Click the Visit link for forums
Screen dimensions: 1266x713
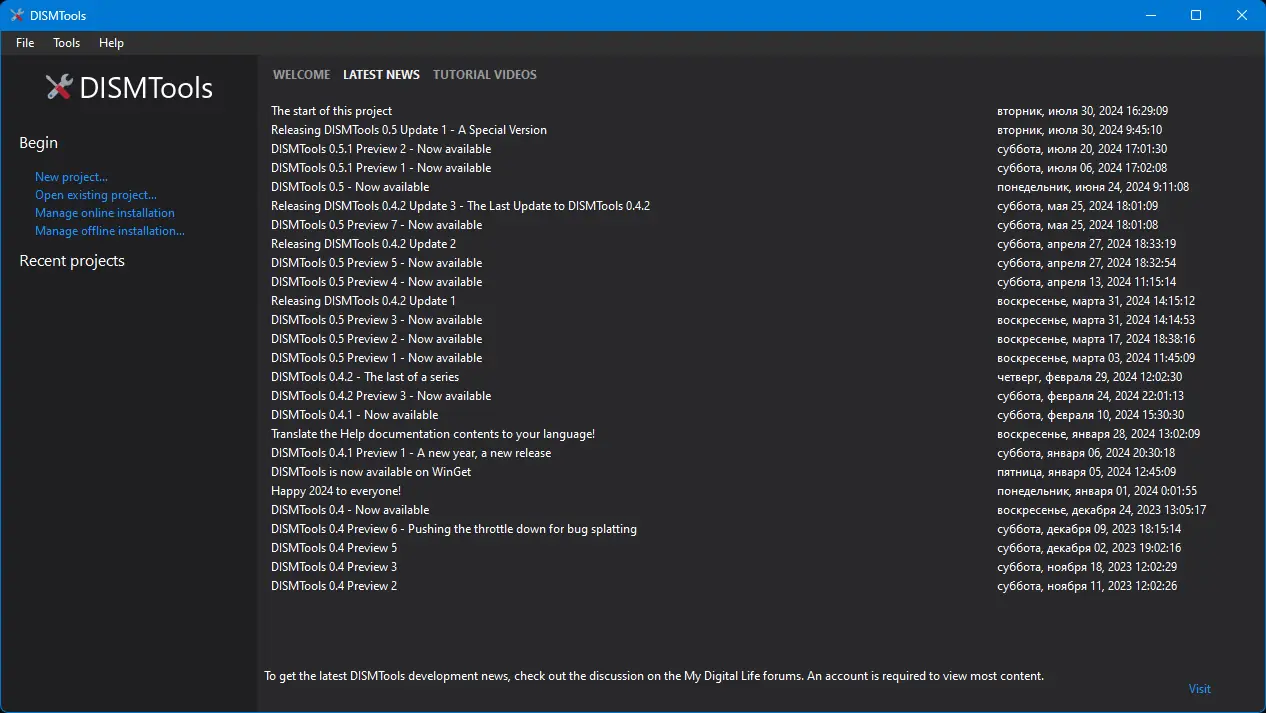1200,689
